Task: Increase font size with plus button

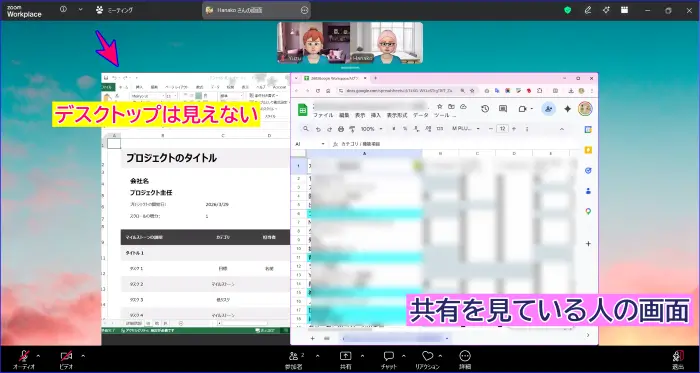Action: (x=514, y=129)
